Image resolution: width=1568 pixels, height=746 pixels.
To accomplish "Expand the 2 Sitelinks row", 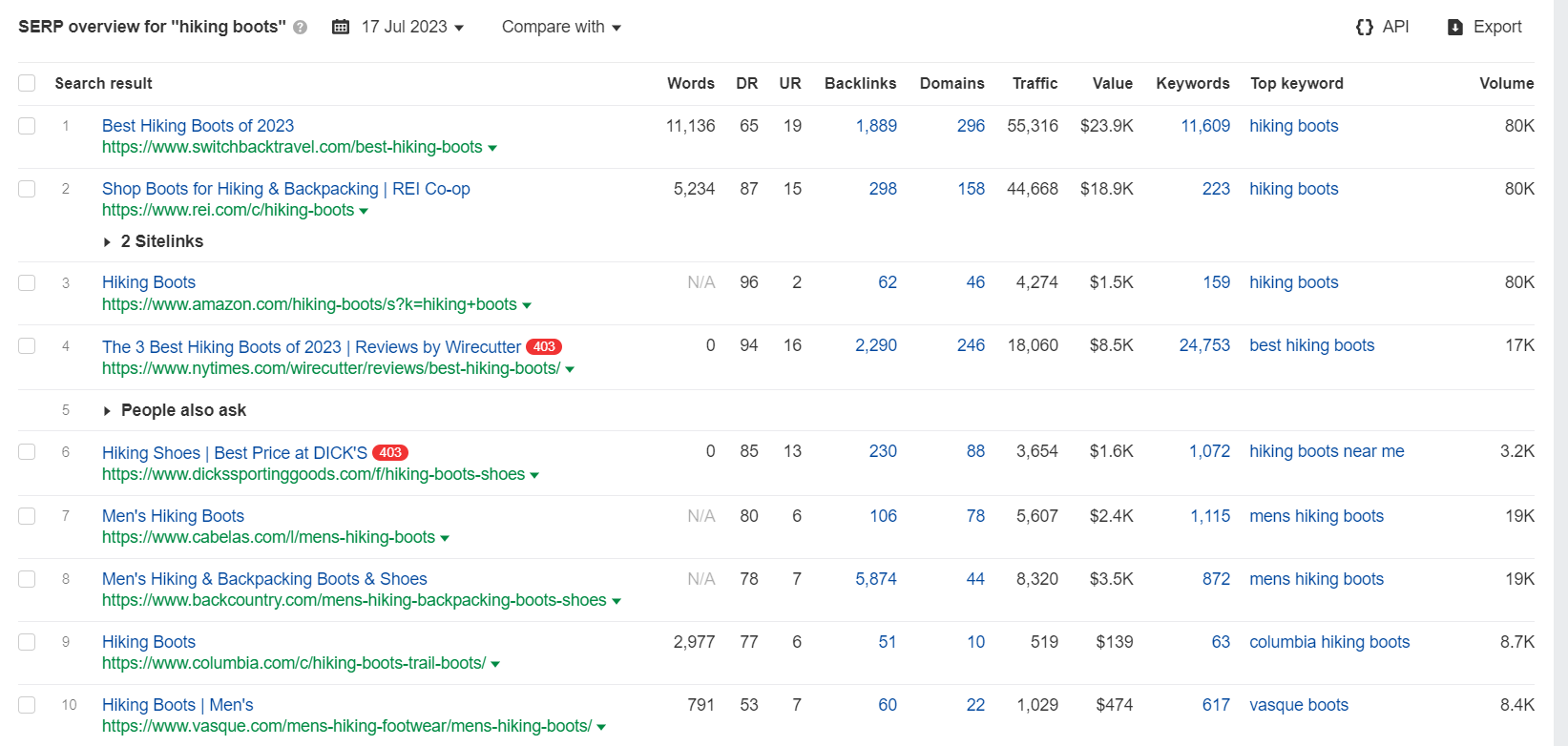I will [153, 241].
